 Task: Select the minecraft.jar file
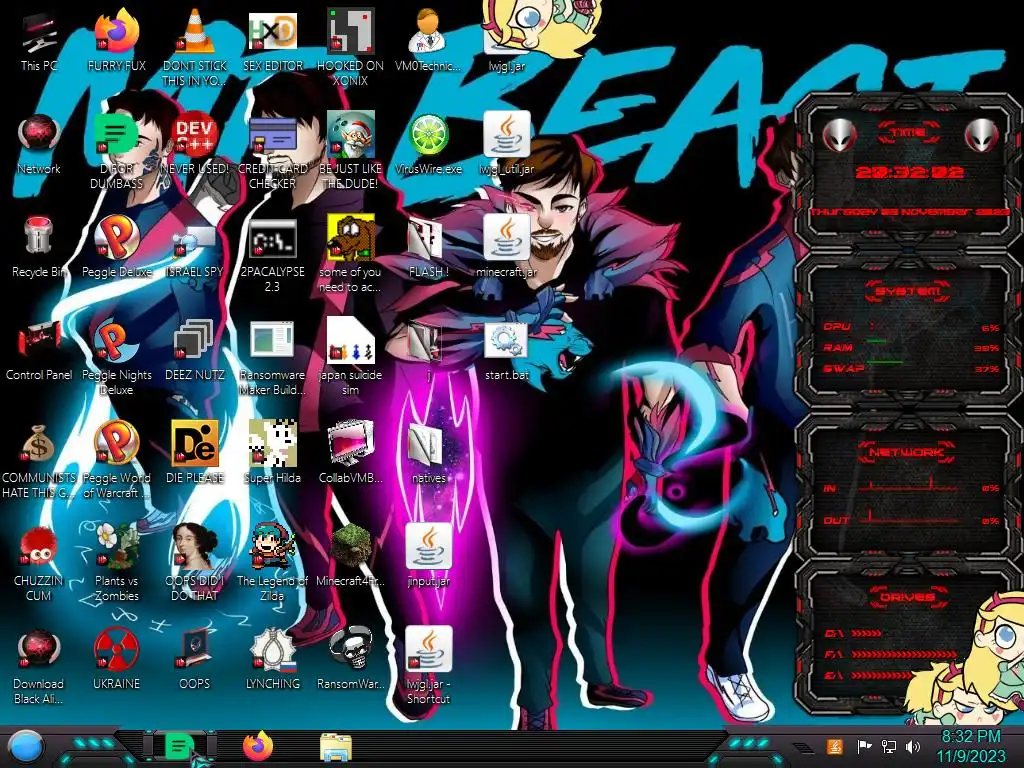(507, 247)
